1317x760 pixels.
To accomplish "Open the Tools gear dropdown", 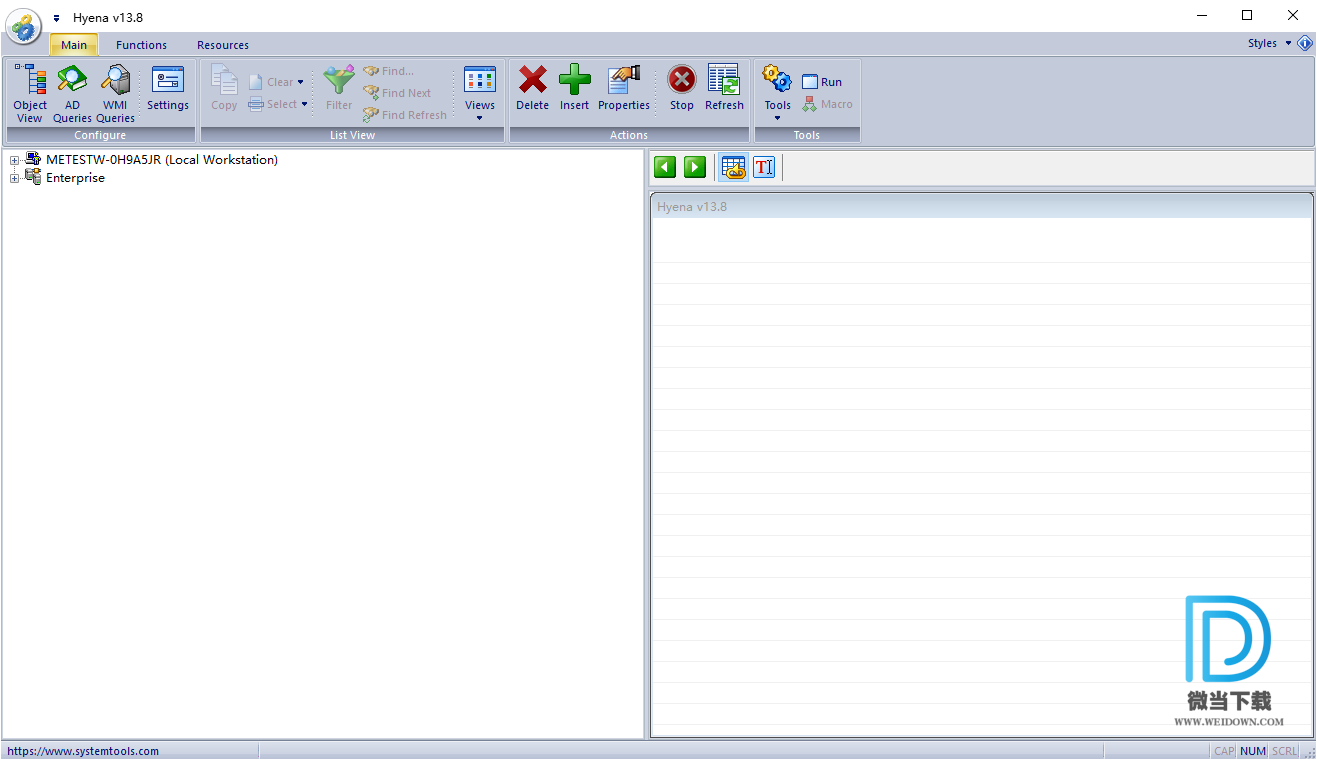I will pyautogui.click(x=777, y=94).
